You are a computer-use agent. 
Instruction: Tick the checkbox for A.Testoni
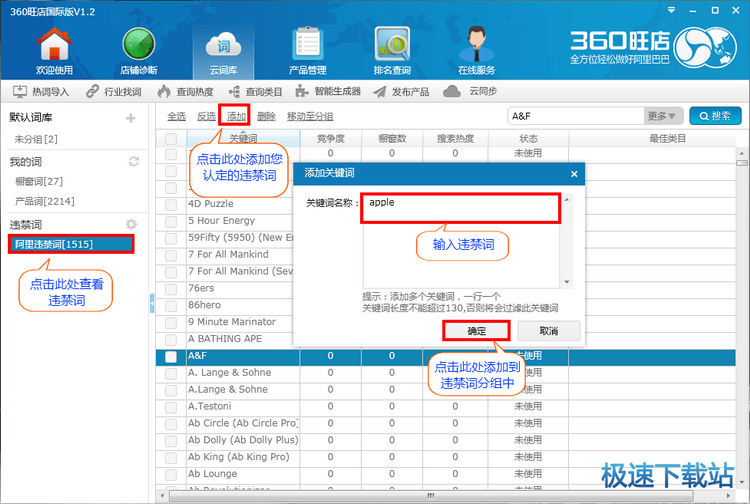pyautogui.click(x=171, y=407)
